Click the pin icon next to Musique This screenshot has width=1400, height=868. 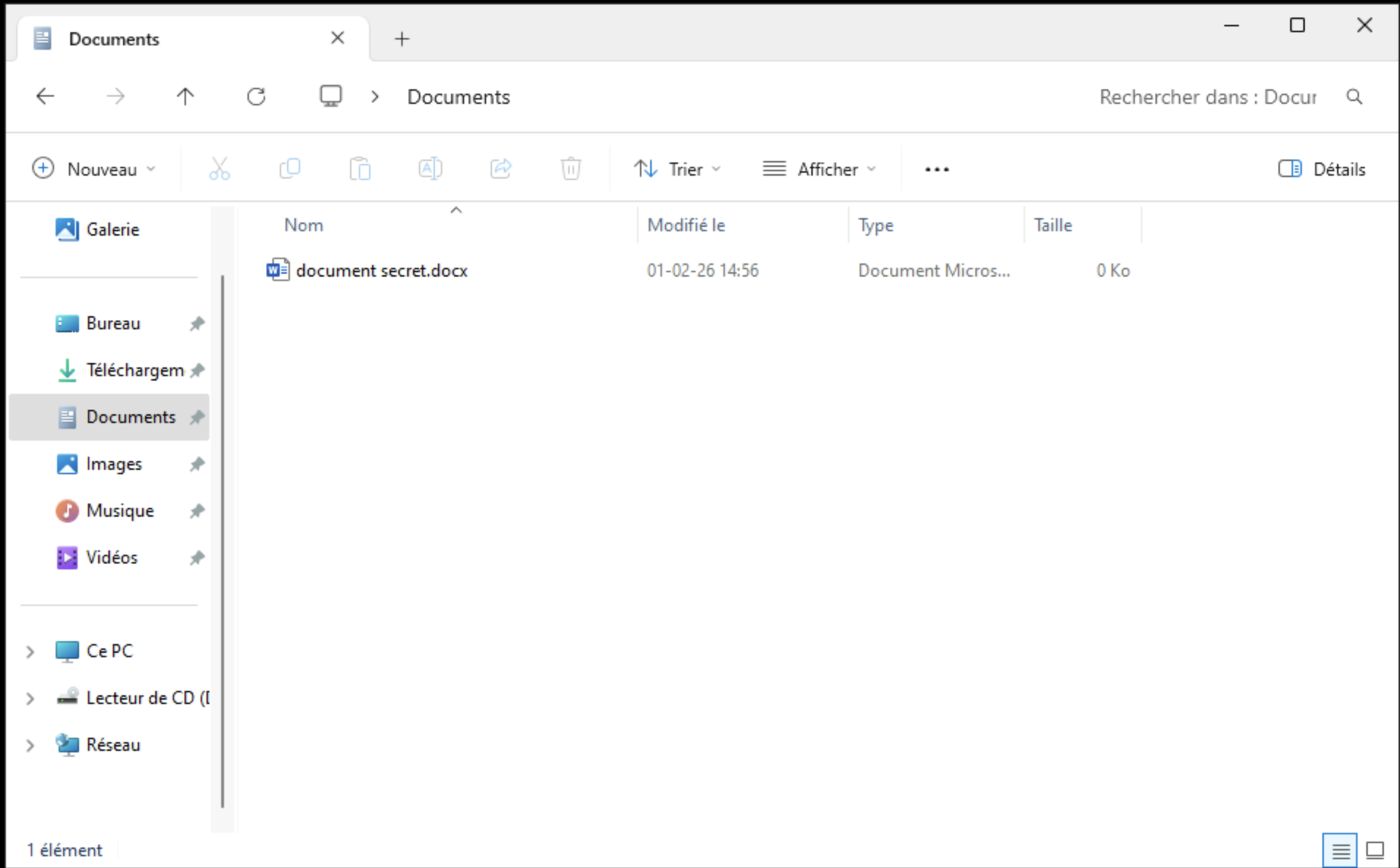click(196, 511)
